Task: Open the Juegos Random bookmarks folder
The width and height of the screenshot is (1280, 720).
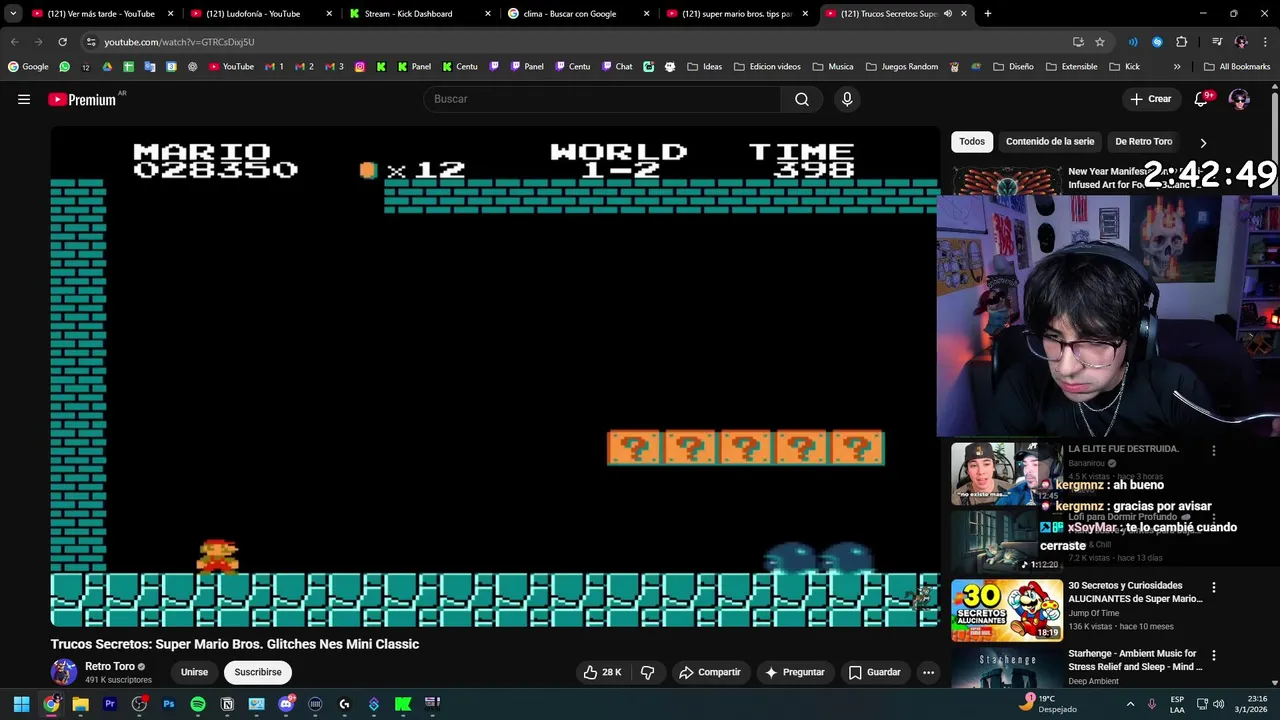Action: pyautogui.click(x=902, y=67)
